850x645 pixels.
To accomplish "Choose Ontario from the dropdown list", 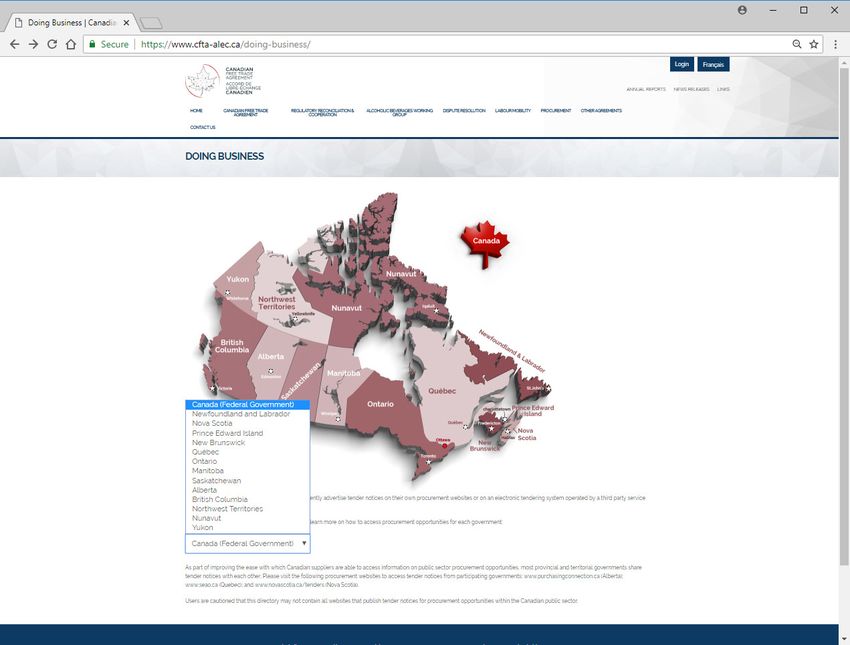I will coord(248,461).
